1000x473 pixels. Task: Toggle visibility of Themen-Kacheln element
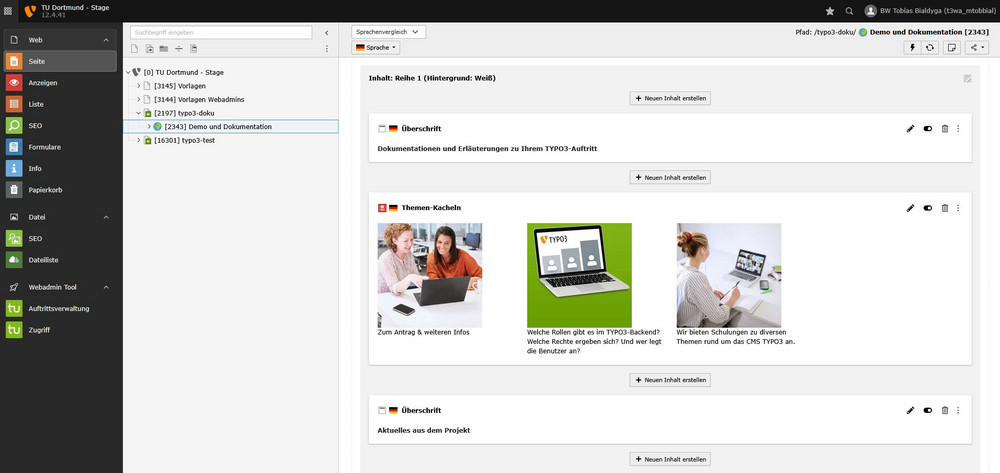pyautogui.click(x=927, y=208)
